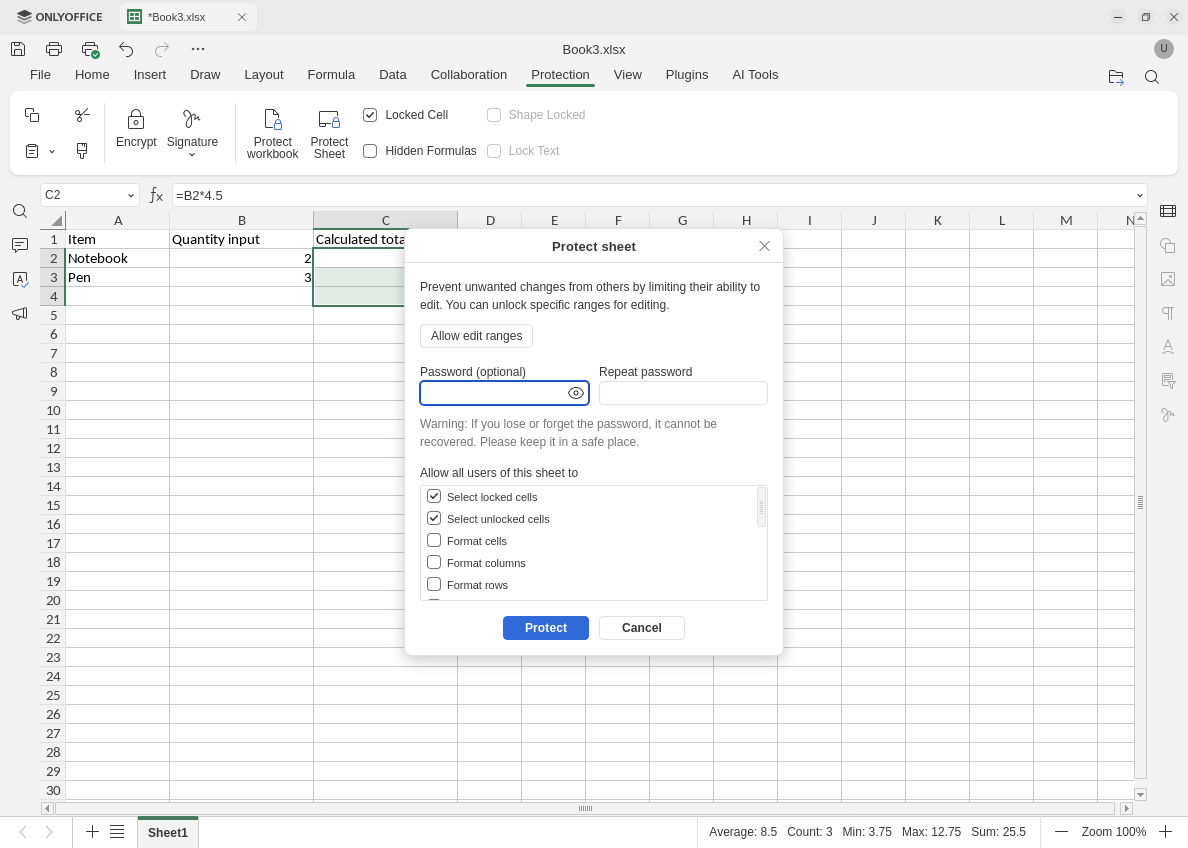Zoom out with the minus button

point(1061,832)
